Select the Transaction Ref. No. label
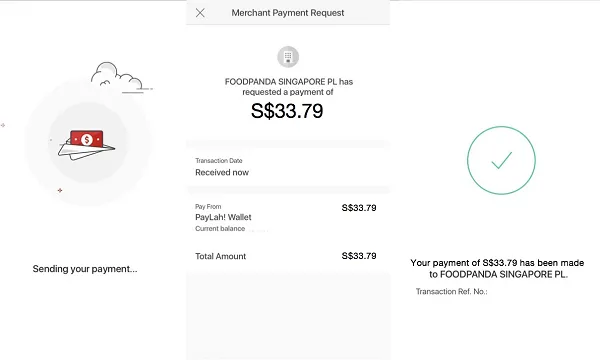Screen dimensions: 600x360 (452, 292)
